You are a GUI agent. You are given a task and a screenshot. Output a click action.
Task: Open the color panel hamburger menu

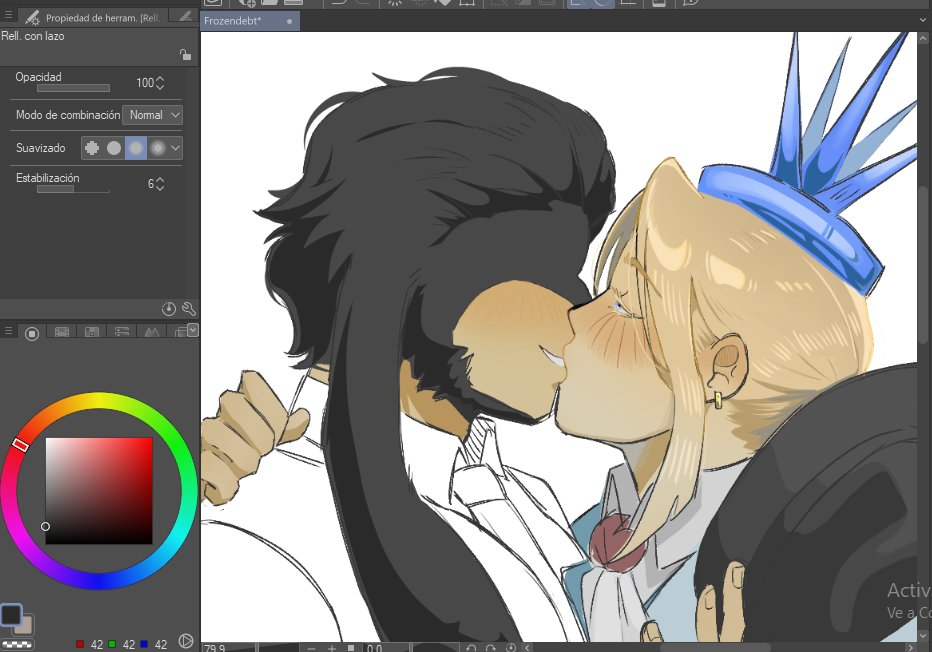pyautogui.click(x=8, y=330)
